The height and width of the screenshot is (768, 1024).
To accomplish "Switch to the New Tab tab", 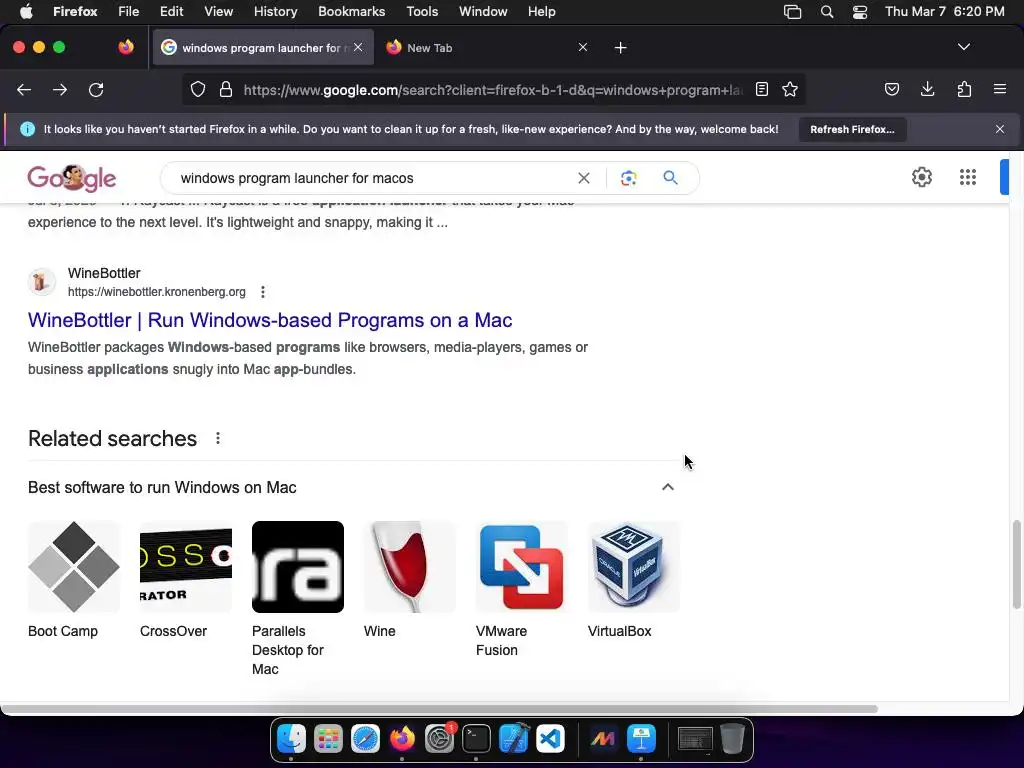I will click(488, 48).
